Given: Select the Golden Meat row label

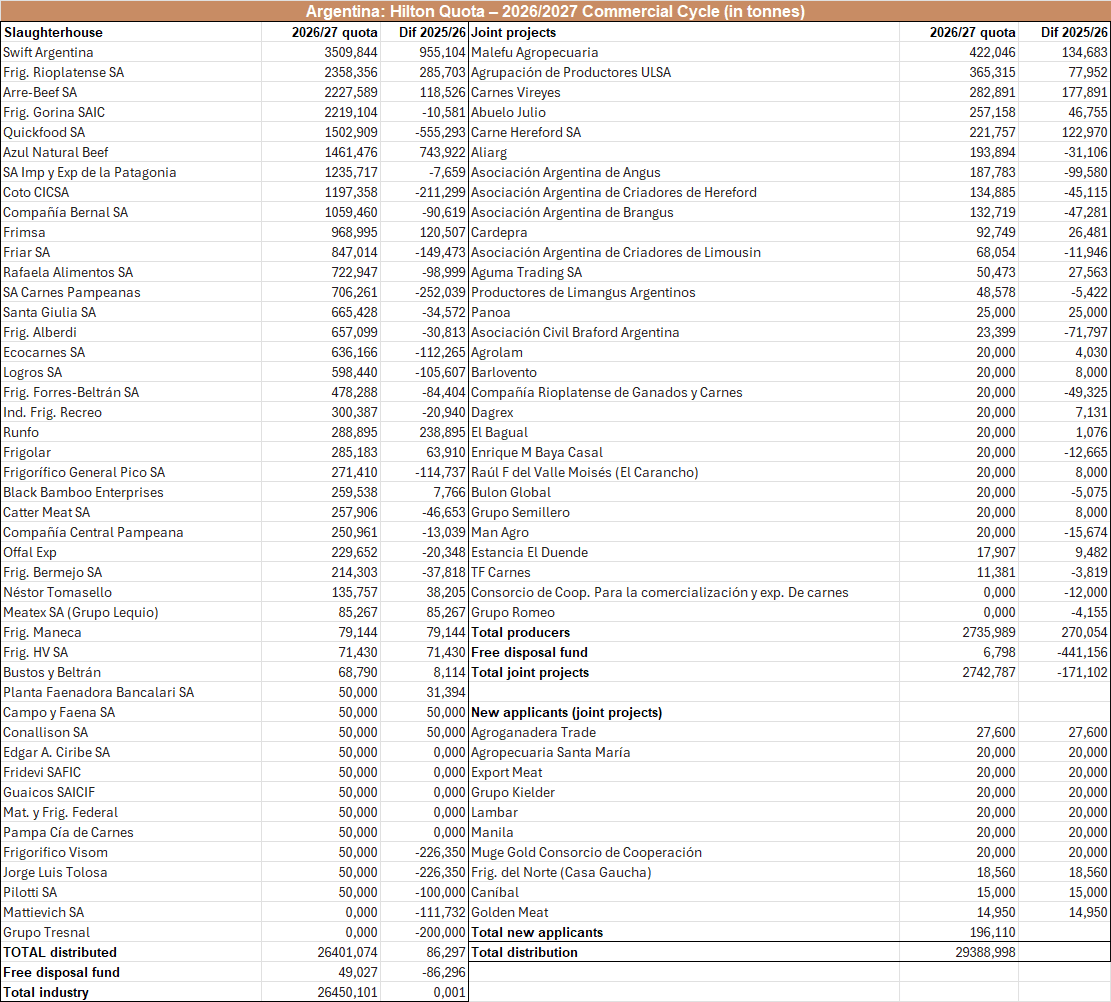Looking at the screenshot, I should tap(684, 912).
